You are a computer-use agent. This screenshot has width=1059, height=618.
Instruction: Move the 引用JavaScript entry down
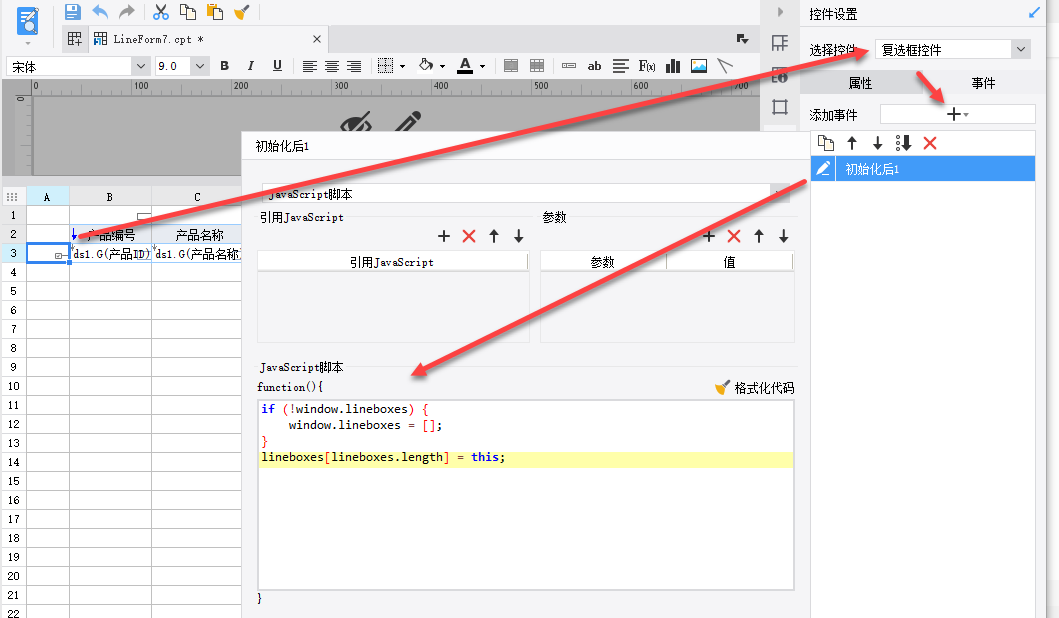[x=519, y=236]
